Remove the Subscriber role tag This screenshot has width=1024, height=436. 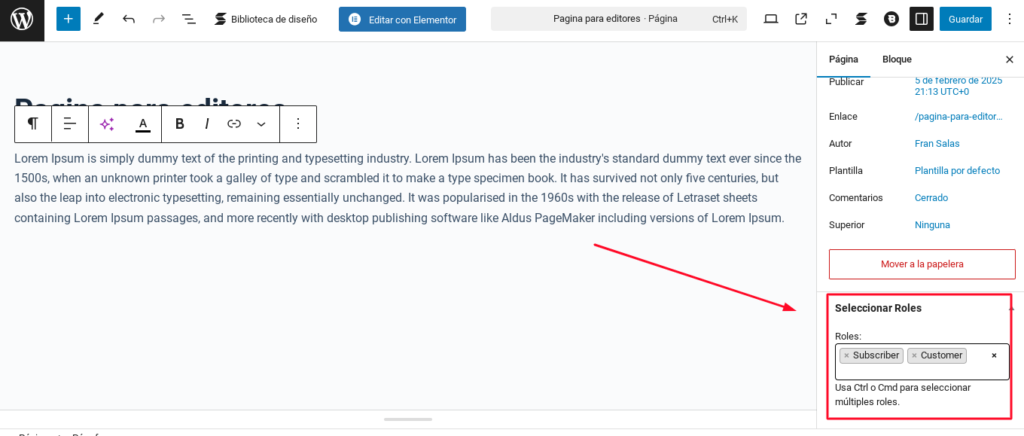846,356
